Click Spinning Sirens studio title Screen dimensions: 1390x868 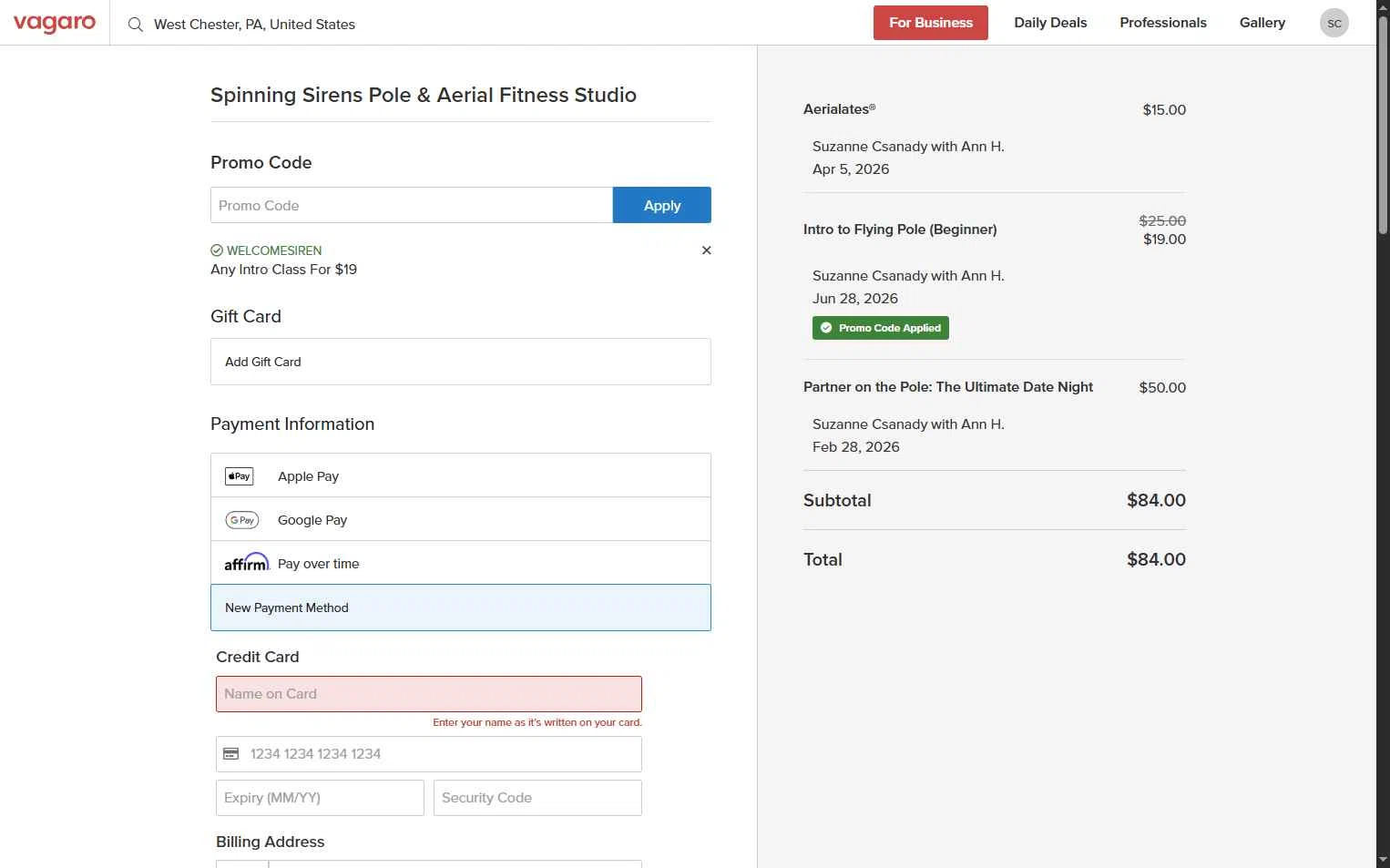[x=424, y=95]
